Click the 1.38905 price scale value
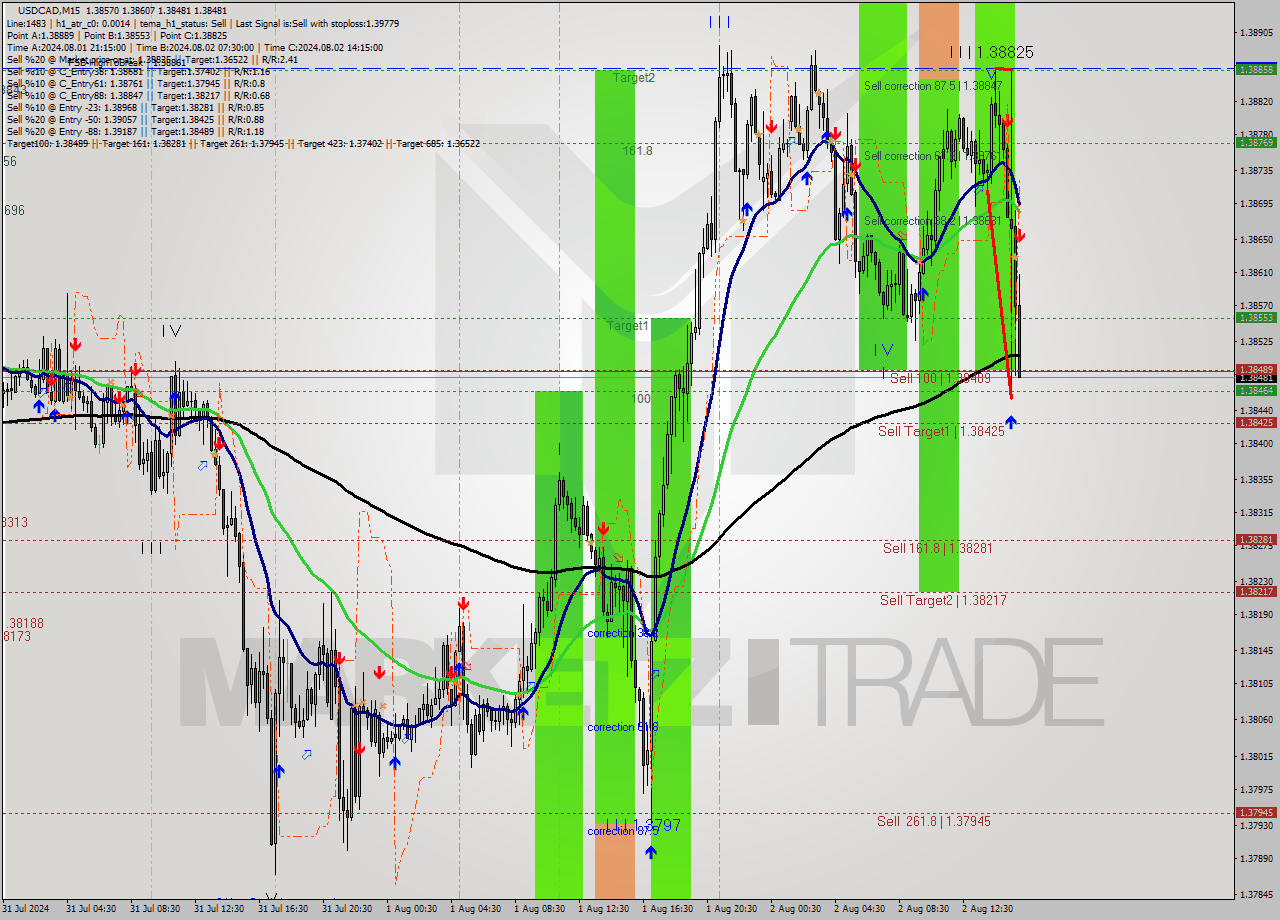 1256,33
